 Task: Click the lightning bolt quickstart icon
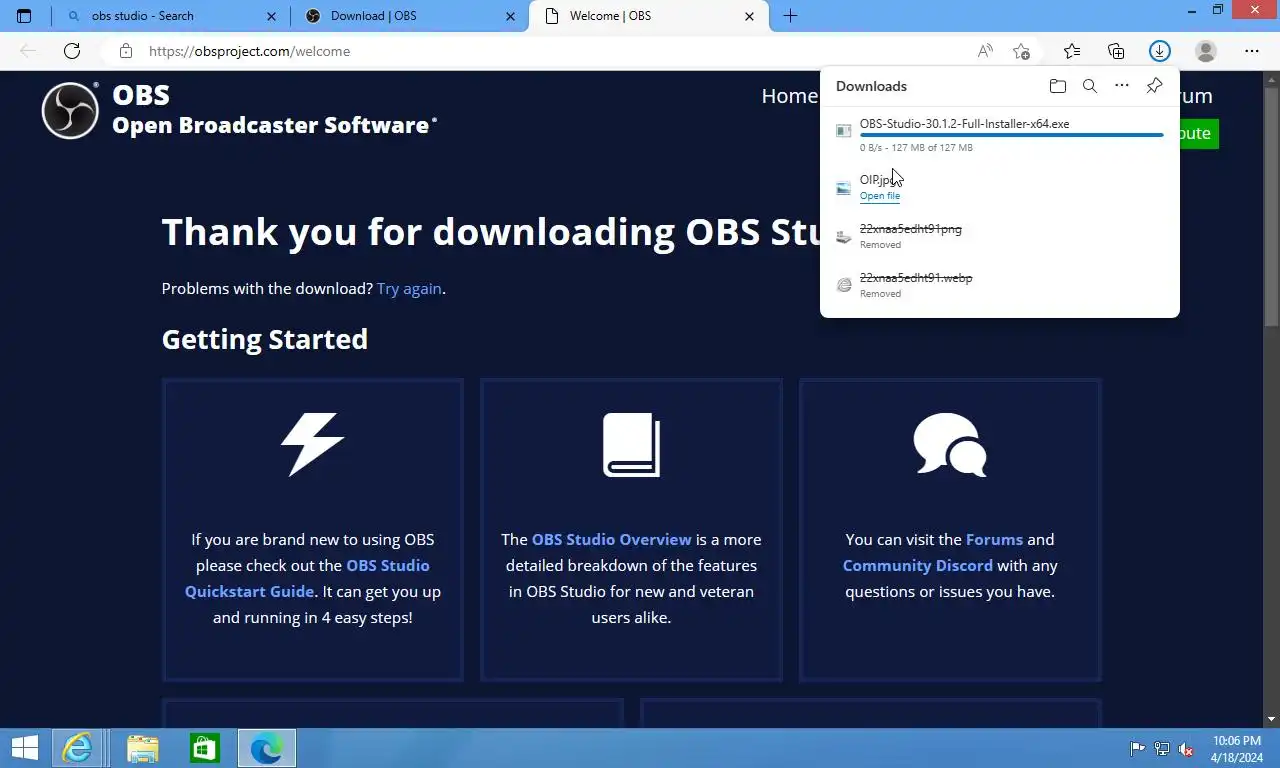(312, 444)
